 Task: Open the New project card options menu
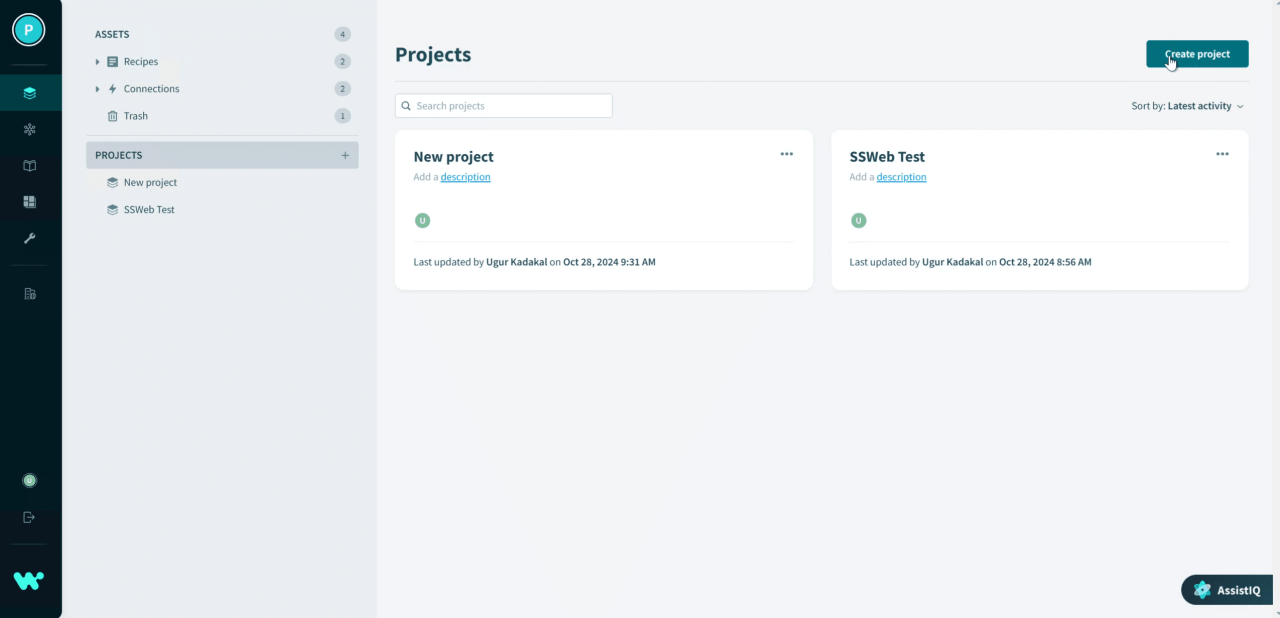click(x=786, y=153)
